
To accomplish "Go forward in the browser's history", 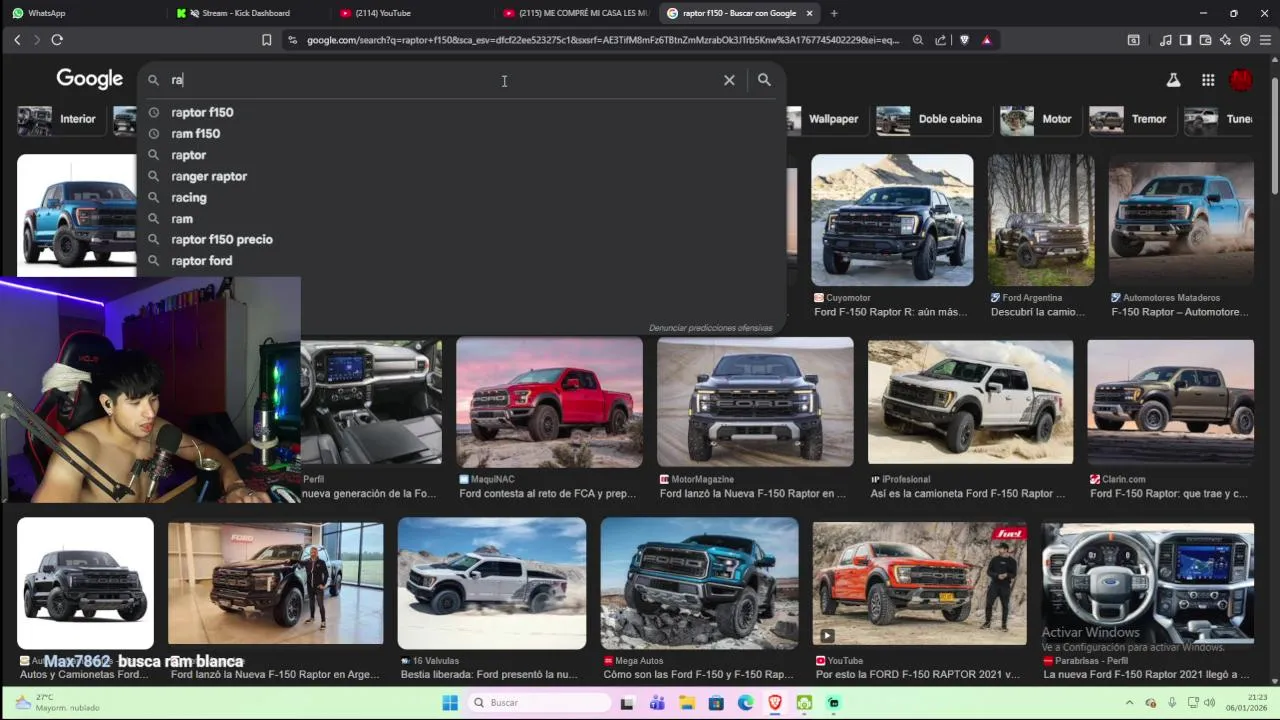I will (x=37, y=40).
